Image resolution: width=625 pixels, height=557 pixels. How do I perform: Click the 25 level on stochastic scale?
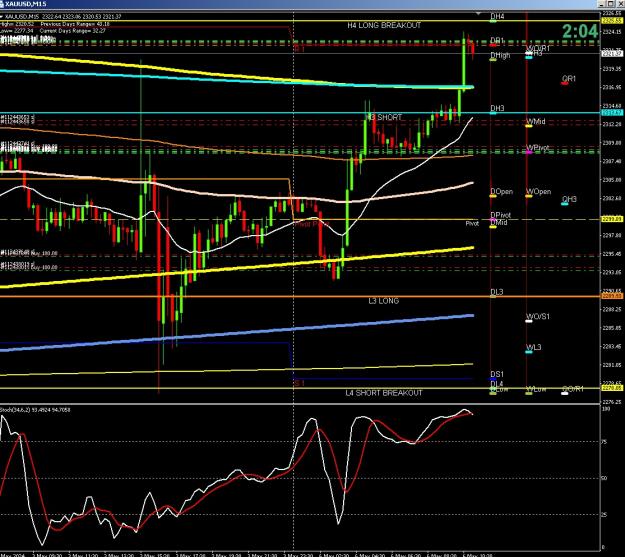604,515
